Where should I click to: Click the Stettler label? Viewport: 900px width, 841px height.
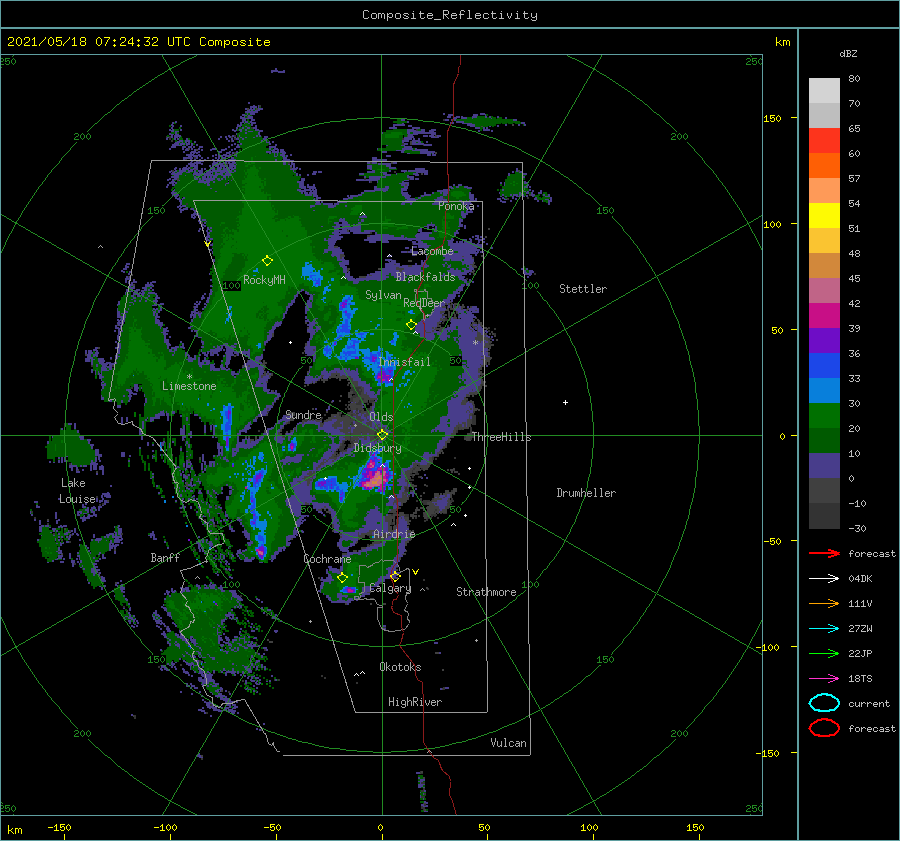583,289
